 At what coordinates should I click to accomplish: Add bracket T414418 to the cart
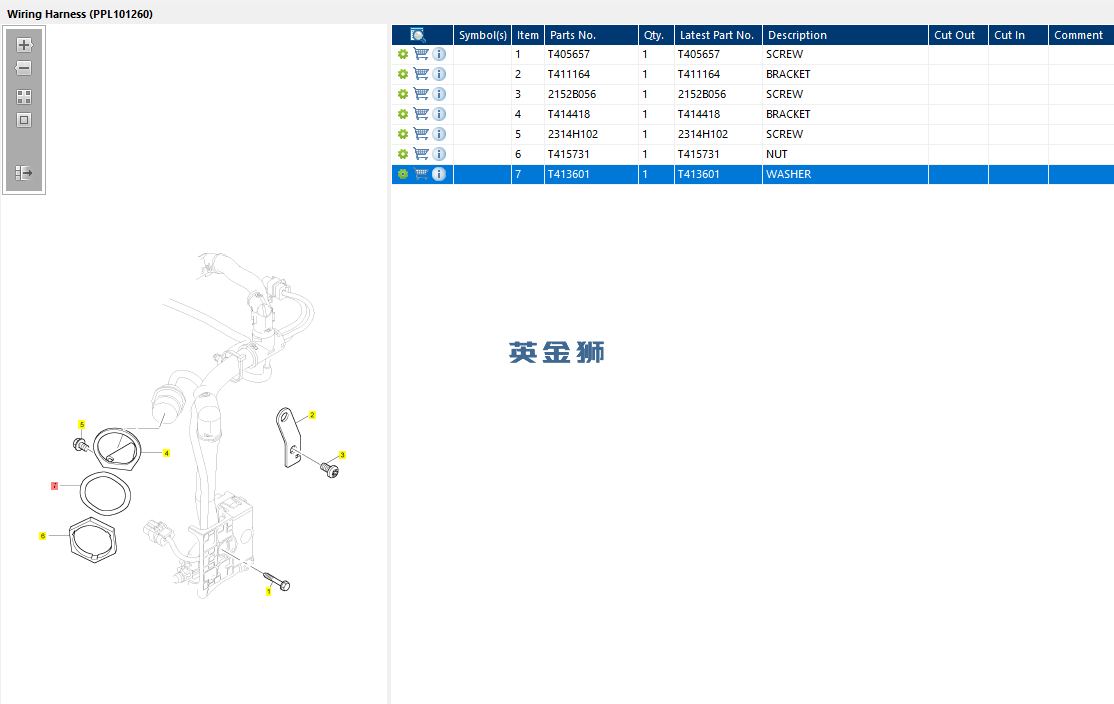pos(421,114)
